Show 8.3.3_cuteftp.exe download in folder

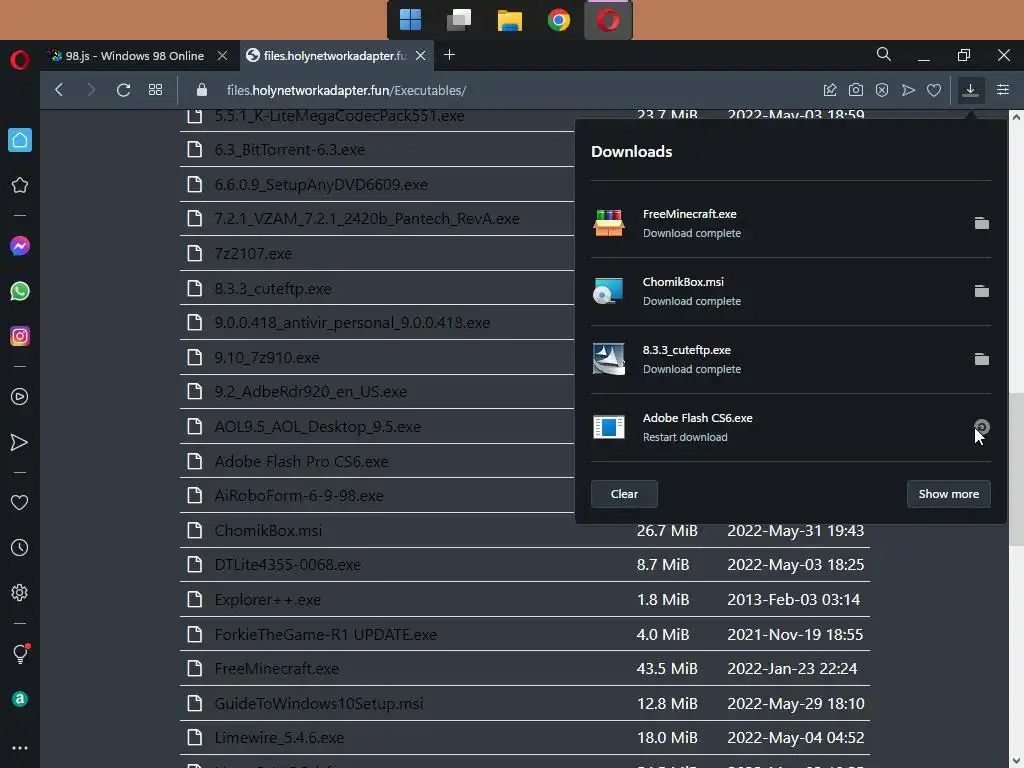point(982,359)
